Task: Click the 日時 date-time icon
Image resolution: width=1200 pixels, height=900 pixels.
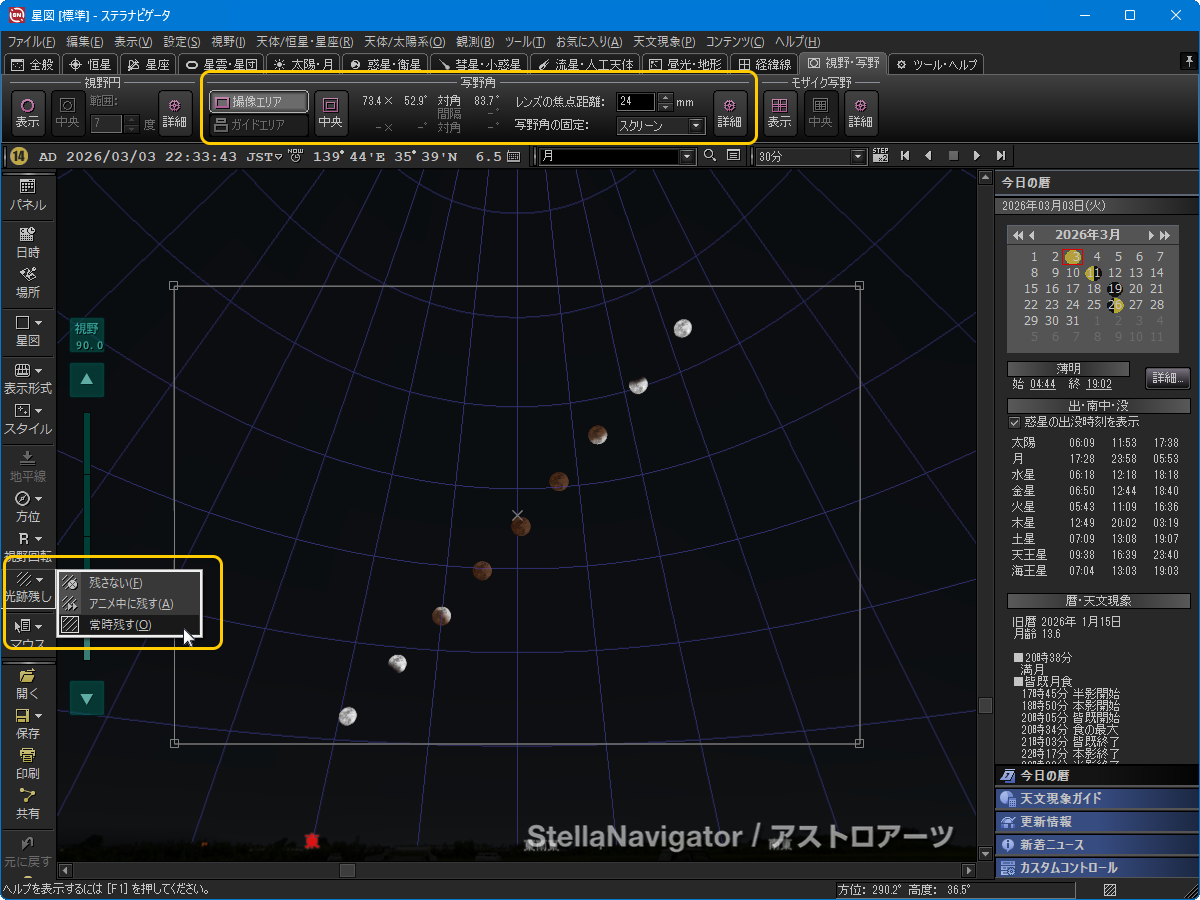Action: [27, 241]
